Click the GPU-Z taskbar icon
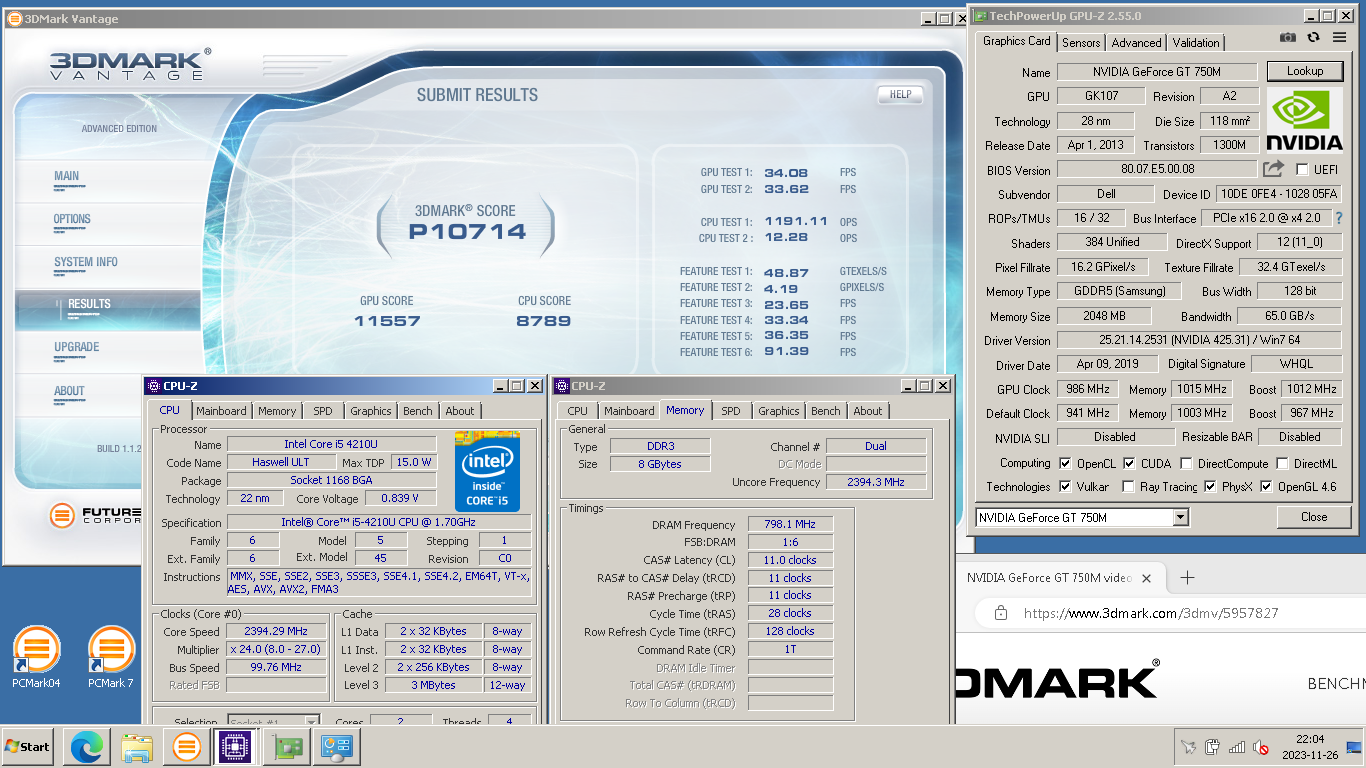Screen dimensions: 1366x768 (286, 746)
